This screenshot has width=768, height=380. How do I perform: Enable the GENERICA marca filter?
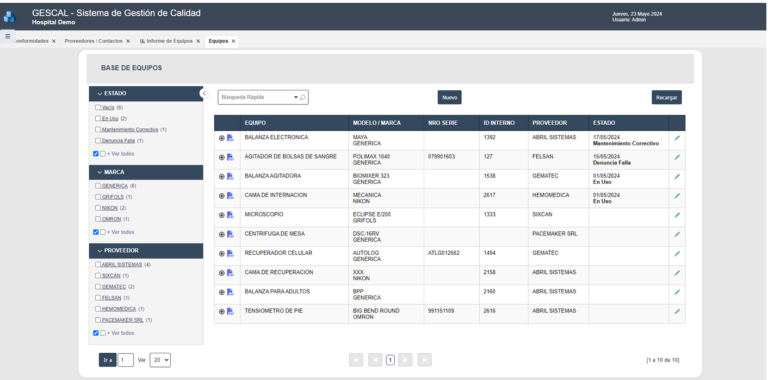click(98, 186)
